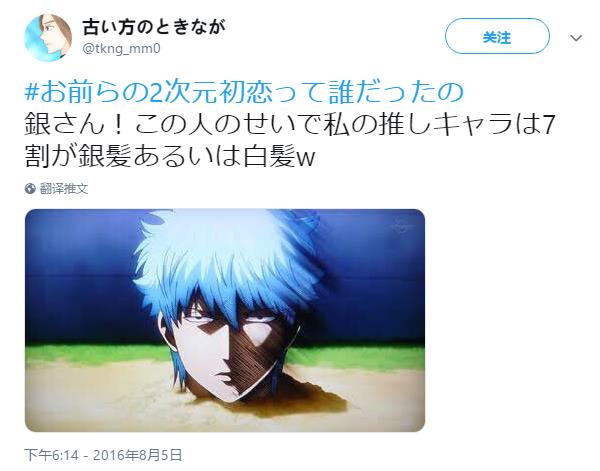The height and width of the screenshot is (471, 600).
Task: Click the display name 古い方のときなが
Action: pos(154,27)
